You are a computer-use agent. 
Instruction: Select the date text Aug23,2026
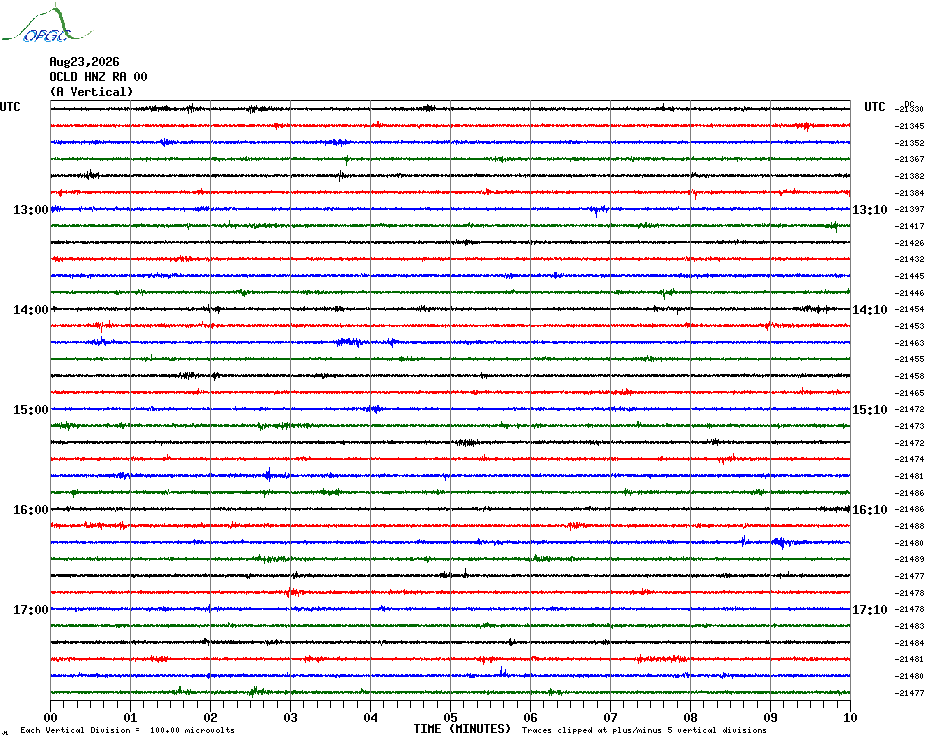(x=84, y=62)
